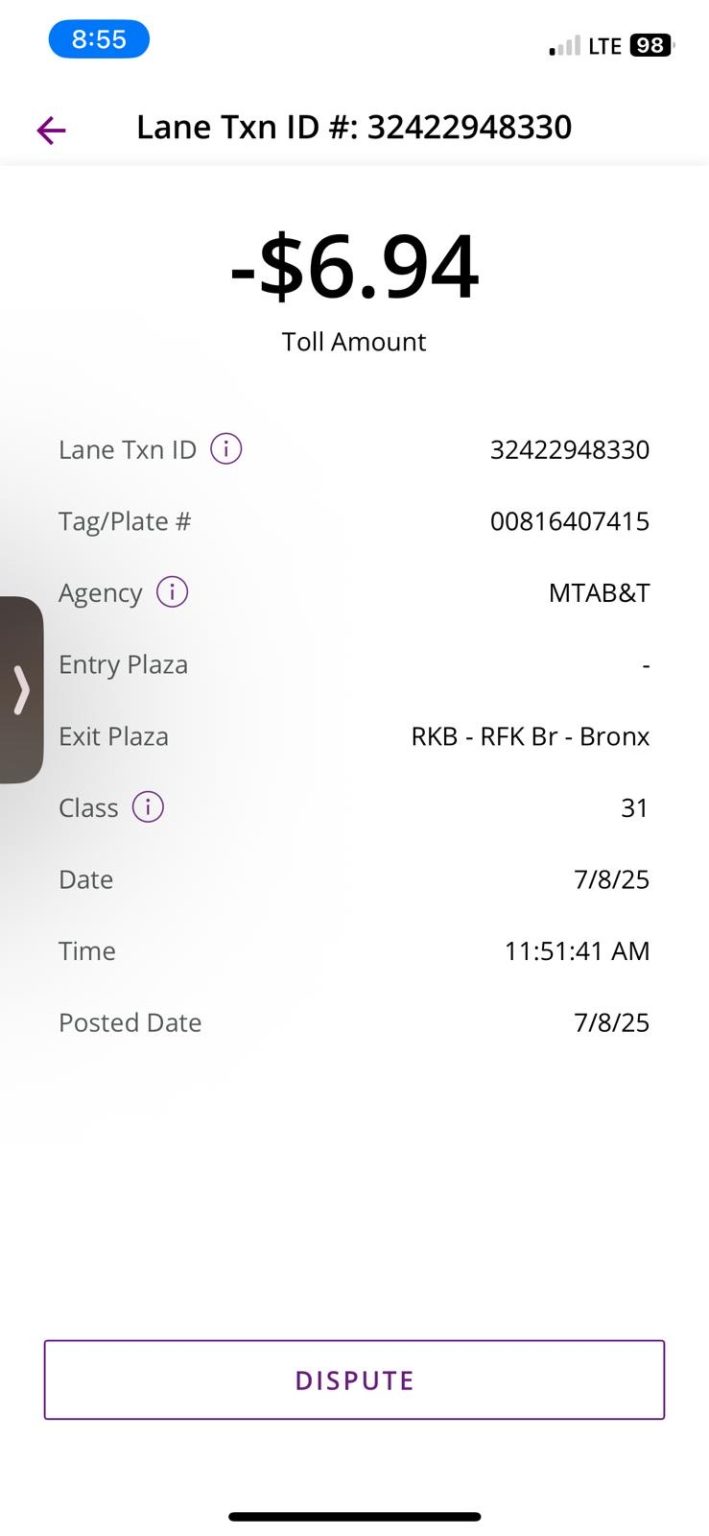
Task: Tap the Tag/Plate number 00816407415
Action: tap(569, 521)
